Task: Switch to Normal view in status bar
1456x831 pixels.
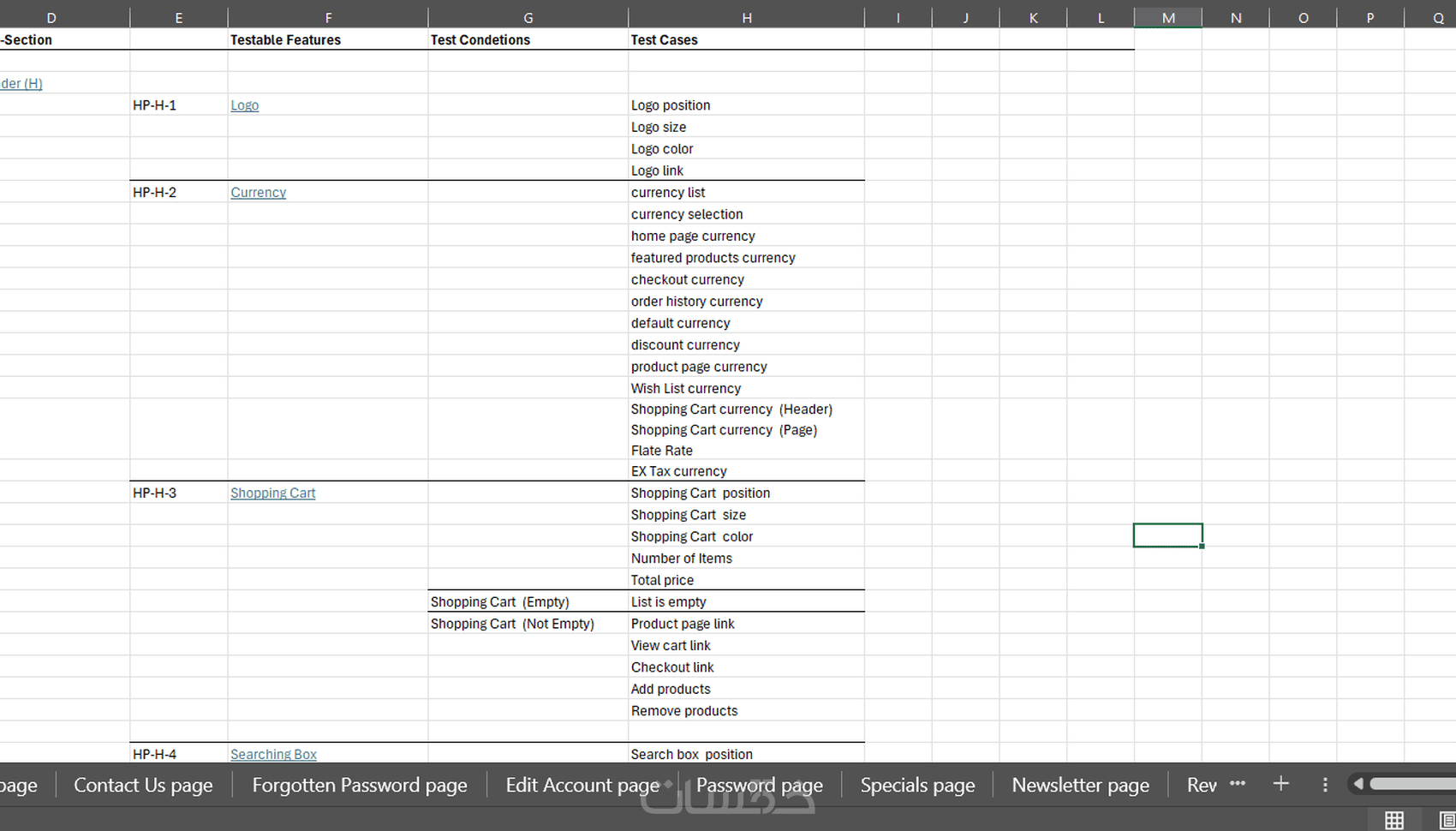Action: tap(1394, 820)
